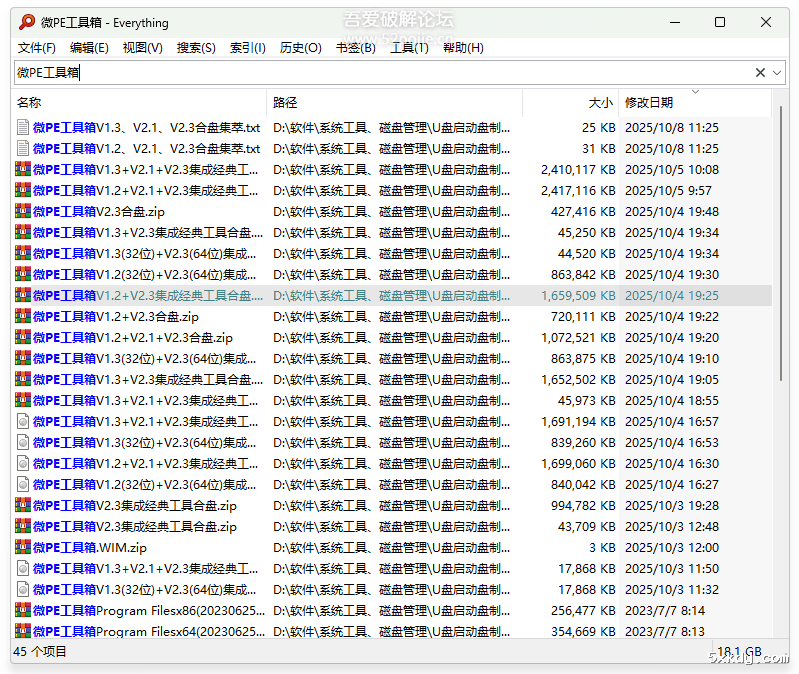Screen dimensions: 799x674
Task: Click archive icon of the 1,652,502 KB file
Action: [23, 380]
